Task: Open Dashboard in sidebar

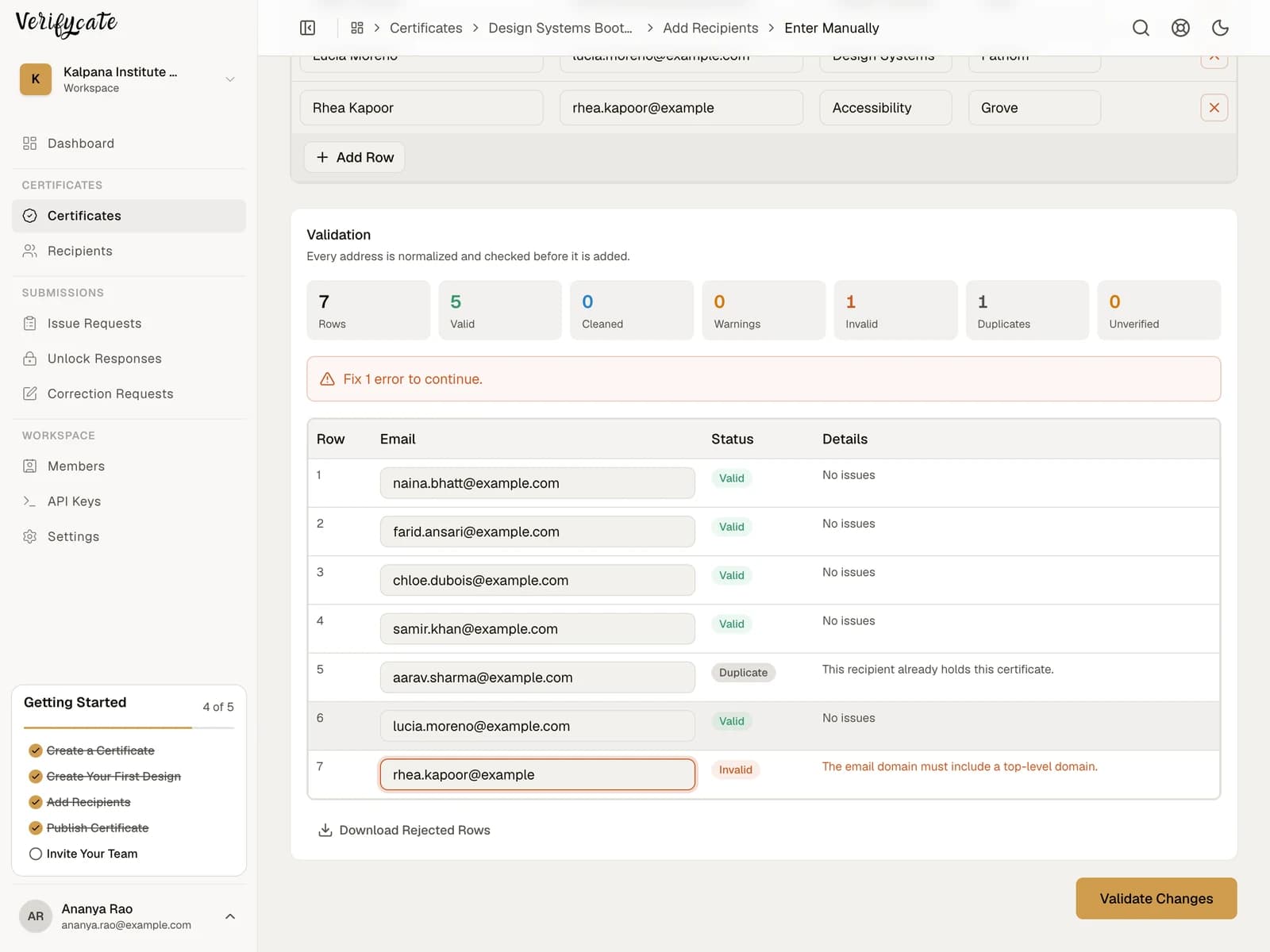Action: (x=129, y=144)
